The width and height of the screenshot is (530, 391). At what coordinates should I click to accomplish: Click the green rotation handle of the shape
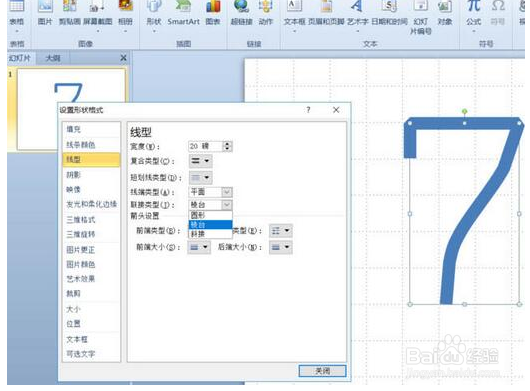[465, 111]
